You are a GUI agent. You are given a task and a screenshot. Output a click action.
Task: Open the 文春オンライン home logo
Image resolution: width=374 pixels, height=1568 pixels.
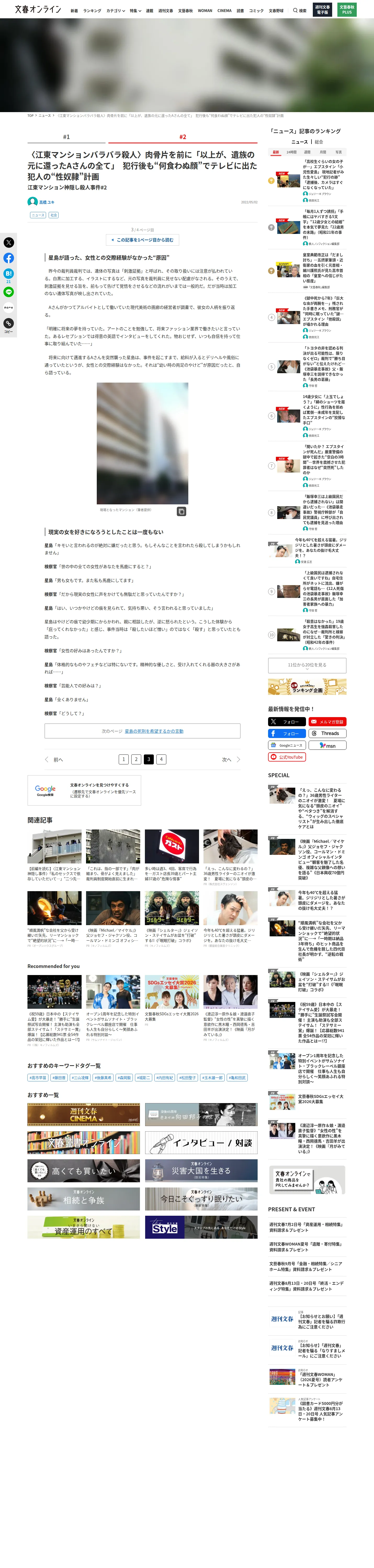tap(38, 10)
